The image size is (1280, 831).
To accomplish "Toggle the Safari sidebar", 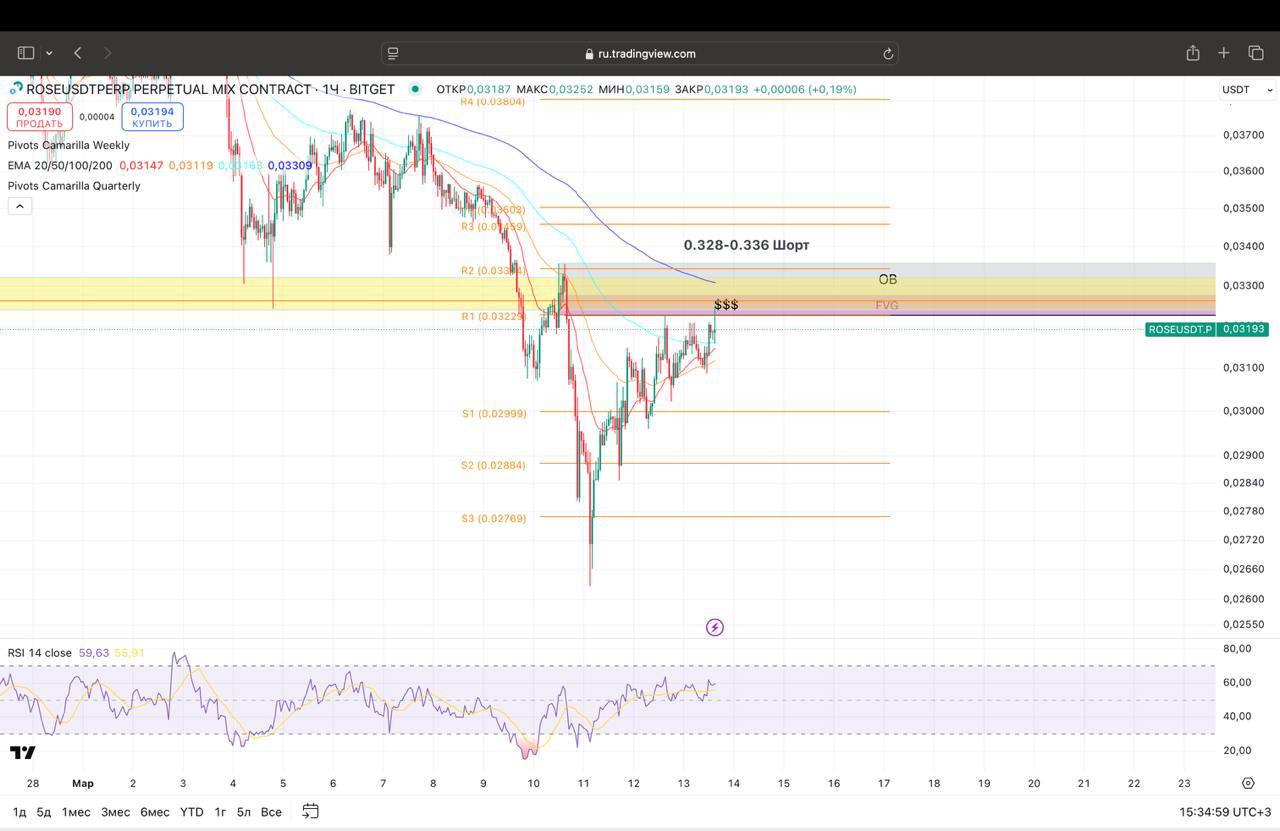I will (x=26, y=53).
